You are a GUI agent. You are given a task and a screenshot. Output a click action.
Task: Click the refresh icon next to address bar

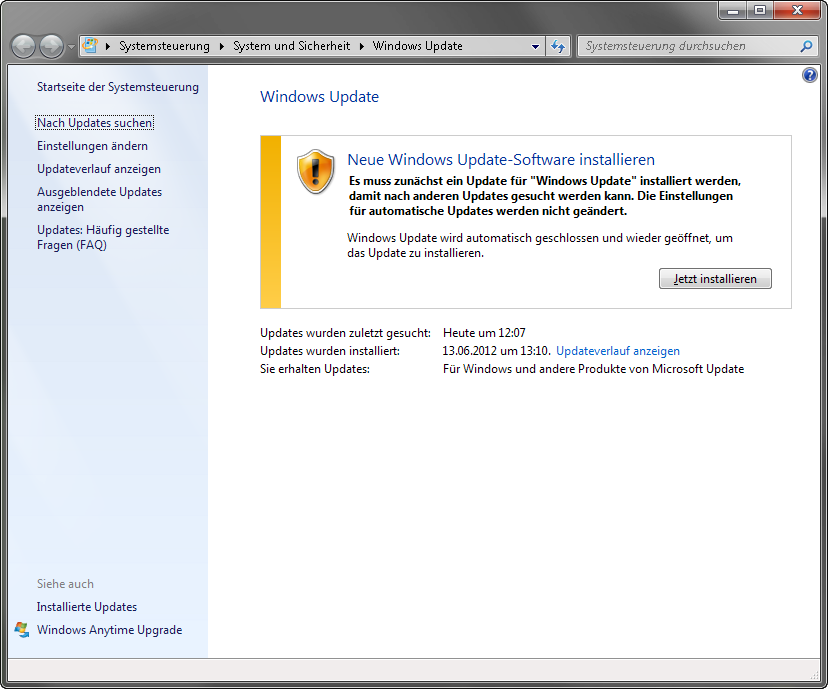coord(558,46)
